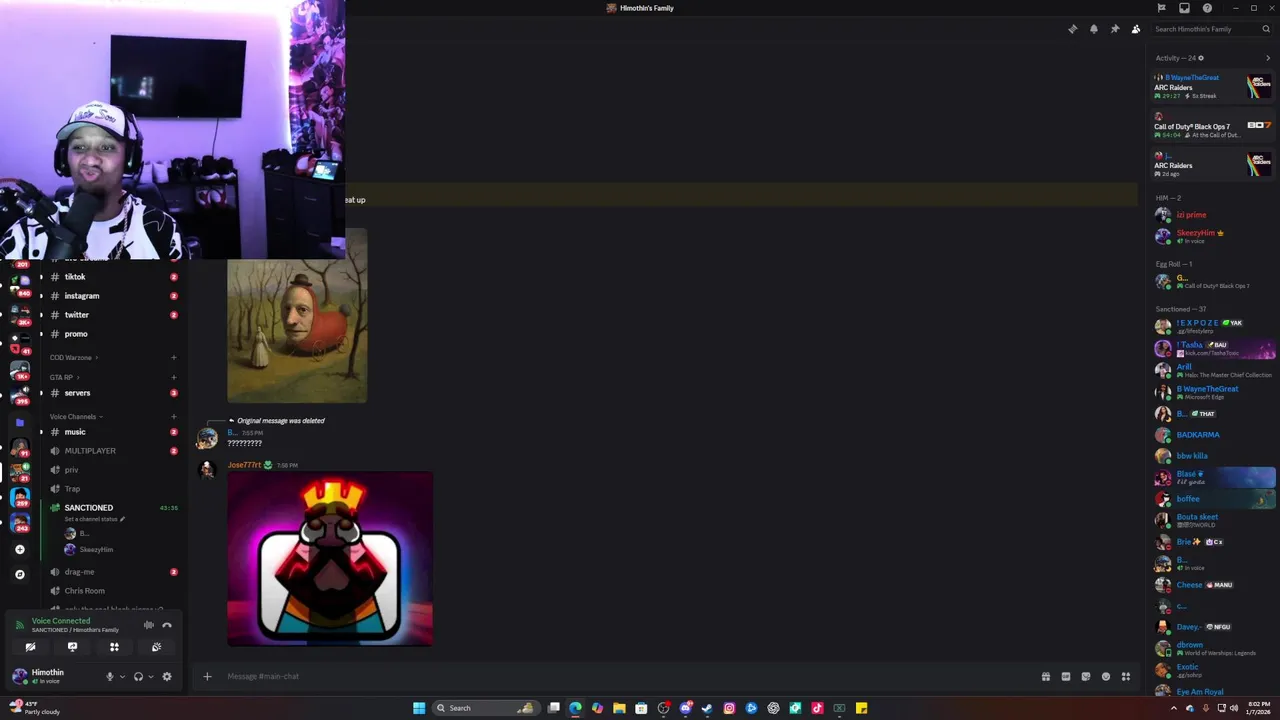
Task: Open User Settings gear icon
Action: 167,676
